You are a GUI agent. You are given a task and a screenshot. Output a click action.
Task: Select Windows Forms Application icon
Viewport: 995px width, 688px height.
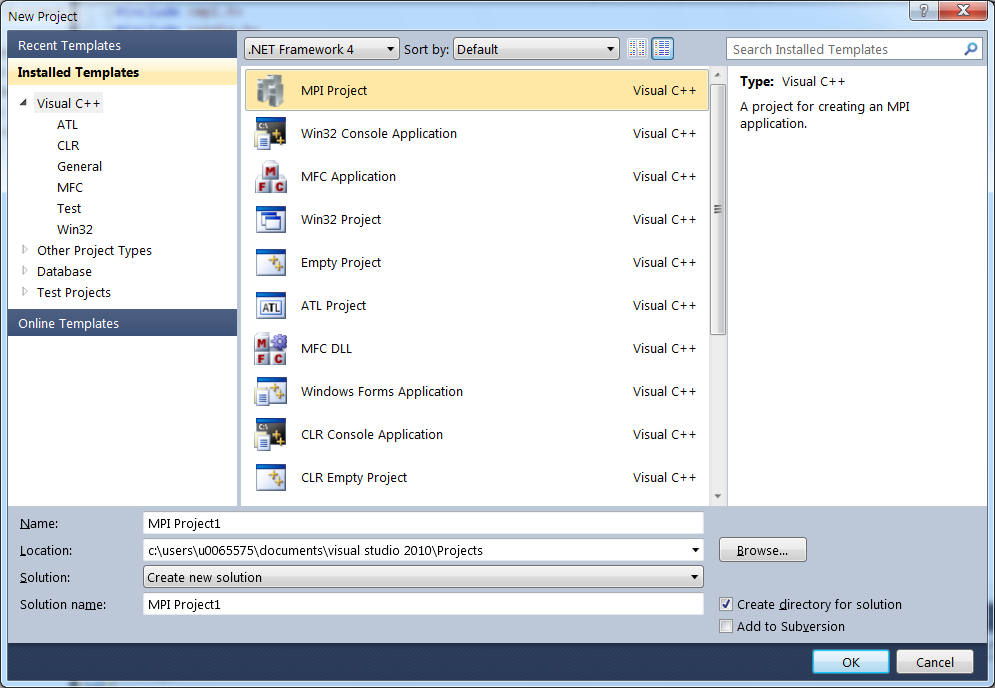click(x=270, y=392)
